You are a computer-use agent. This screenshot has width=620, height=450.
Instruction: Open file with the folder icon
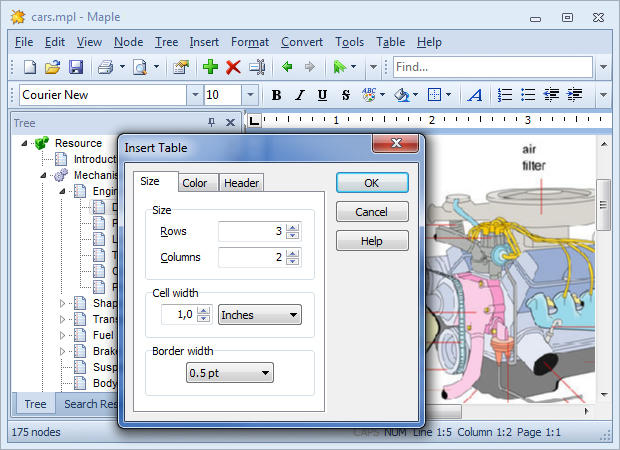53,67
